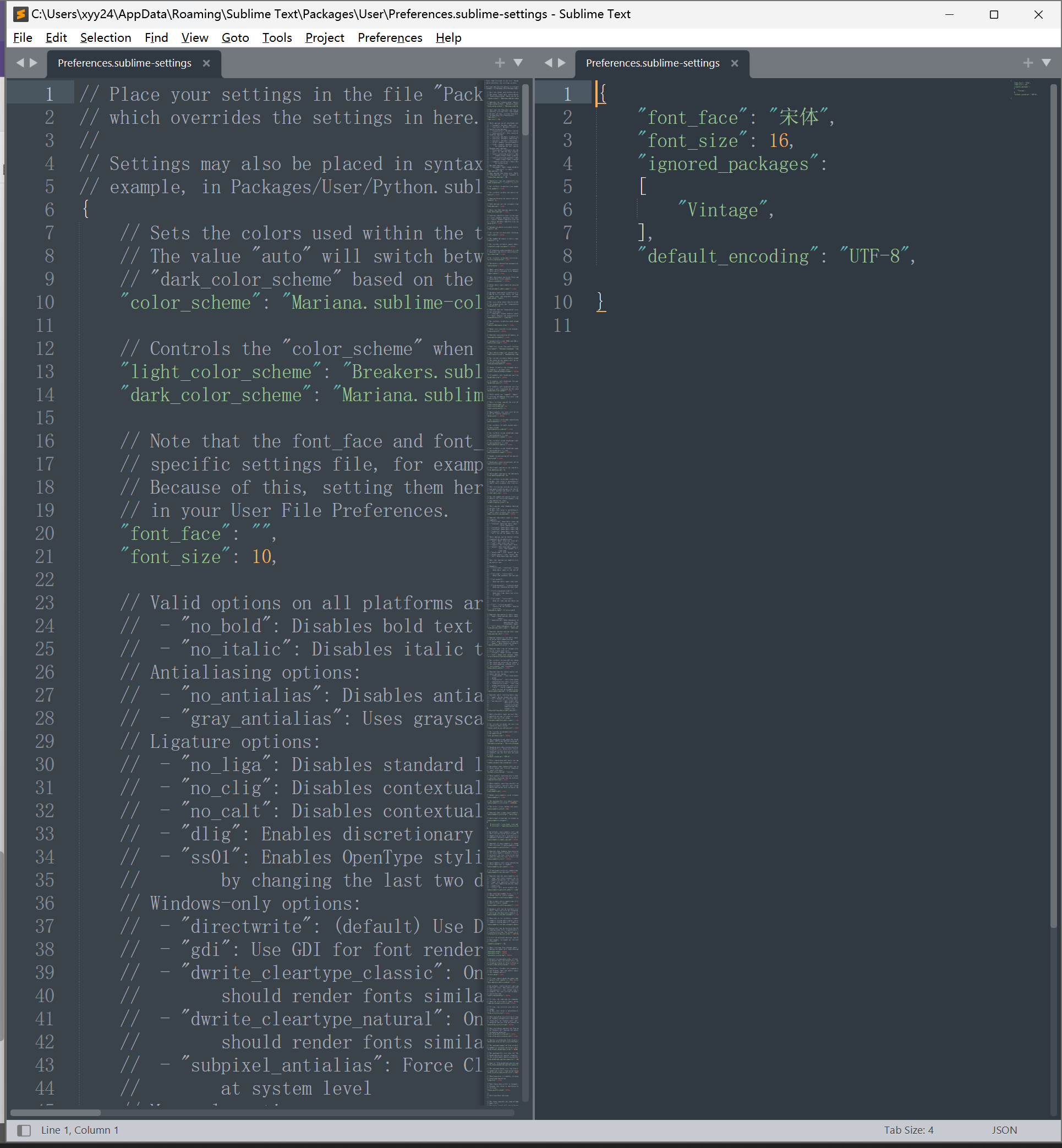Open the Preferences menu

click(390, 38)
